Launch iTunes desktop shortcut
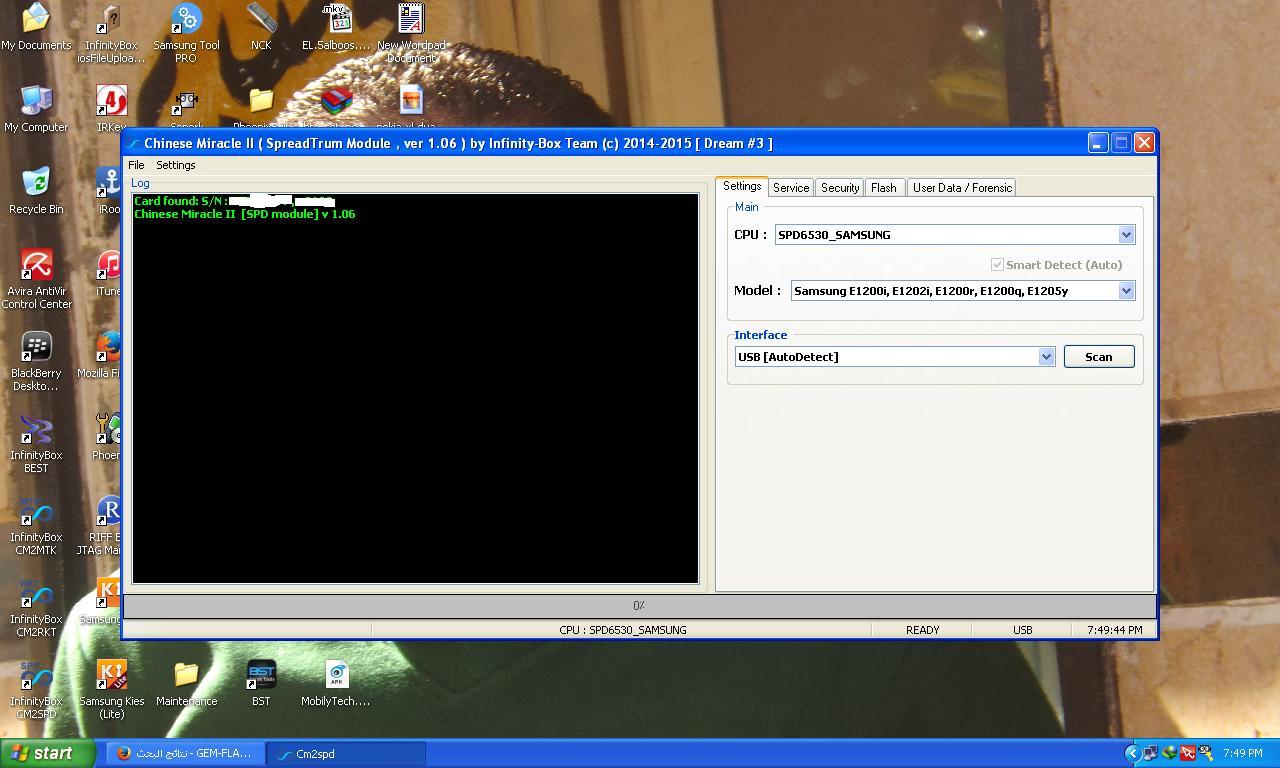Screen dimensions: 1280x768 click(109, 273)
